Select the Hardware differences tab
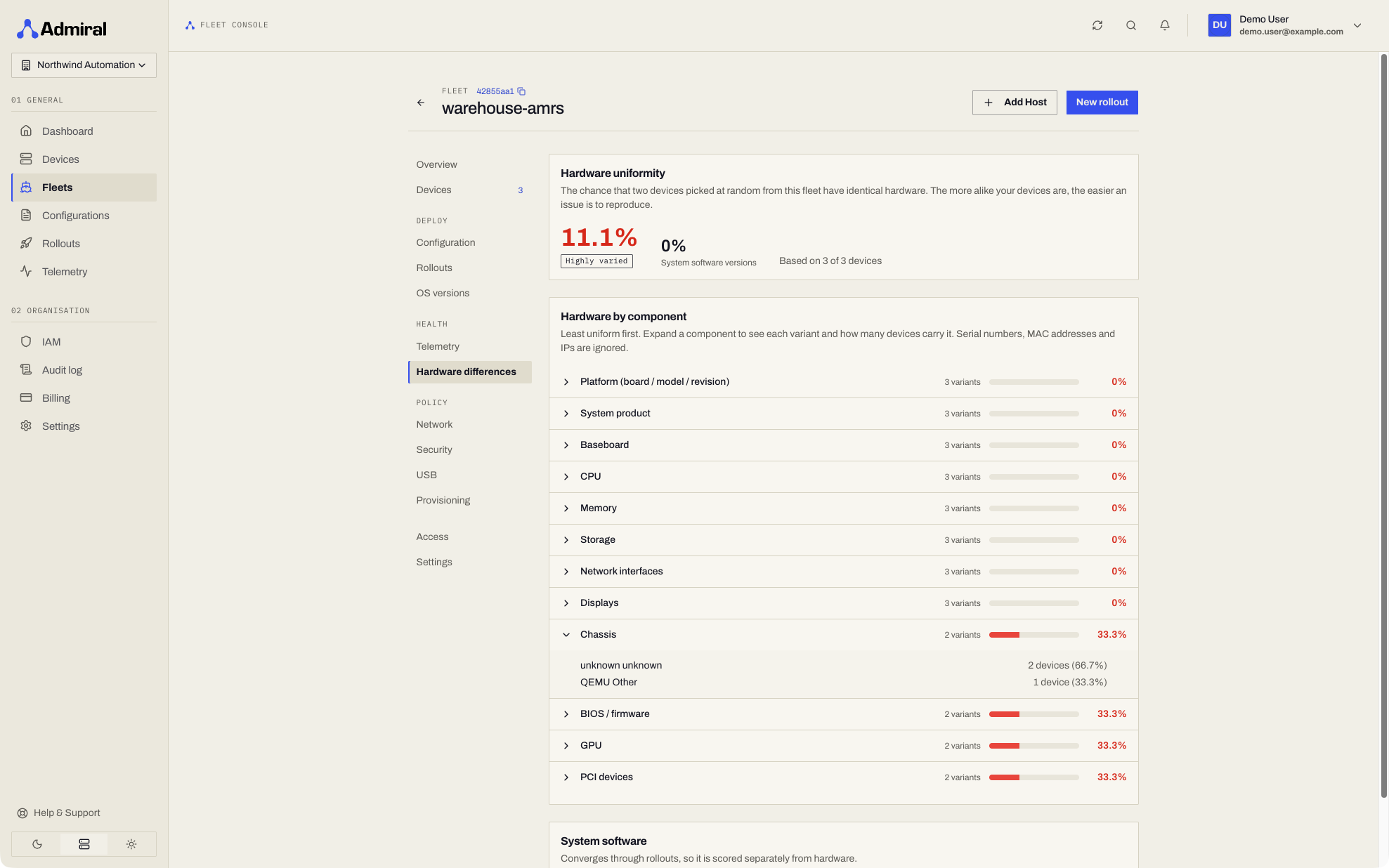This screenshot has width=1389, height=868. (469, 372)
